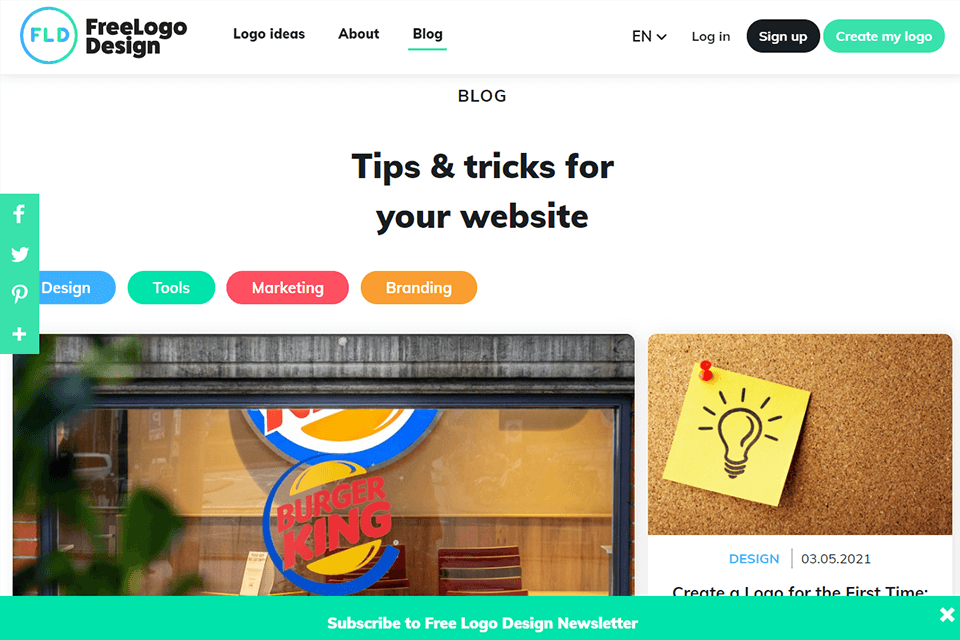Image resolution: width=960 pixels, height=640 pixels.
Task: Open the Logo ideas menu item
Action: (x=269, y=34)
